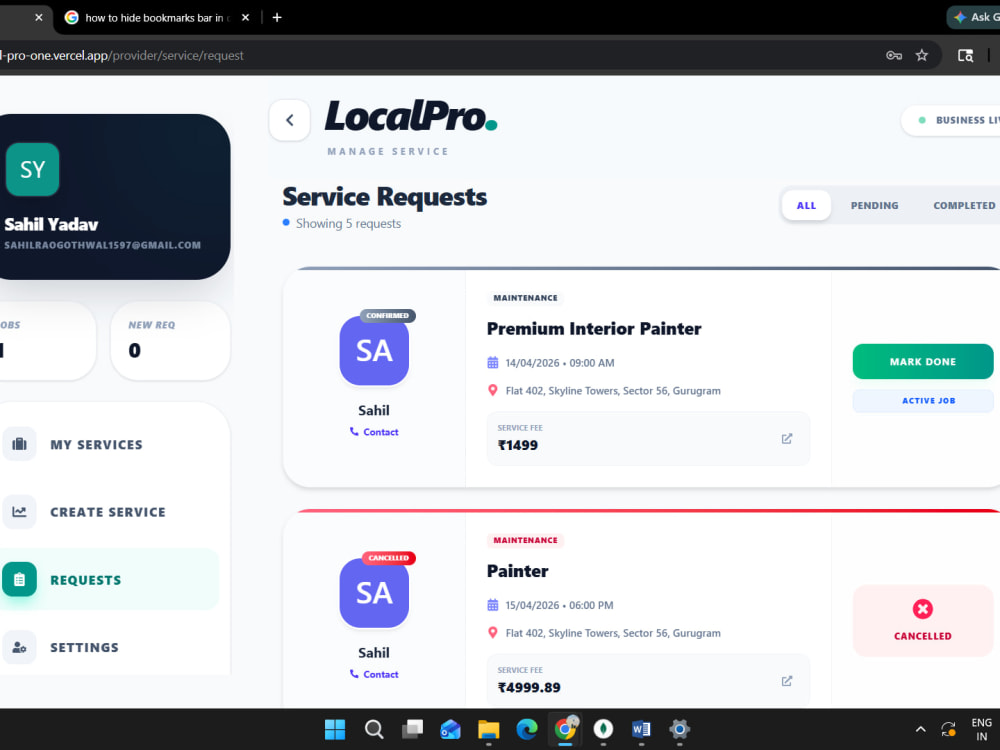Click SA avatar on Premium Interior Painter card
1000x750 pixels.
(374, 351)
